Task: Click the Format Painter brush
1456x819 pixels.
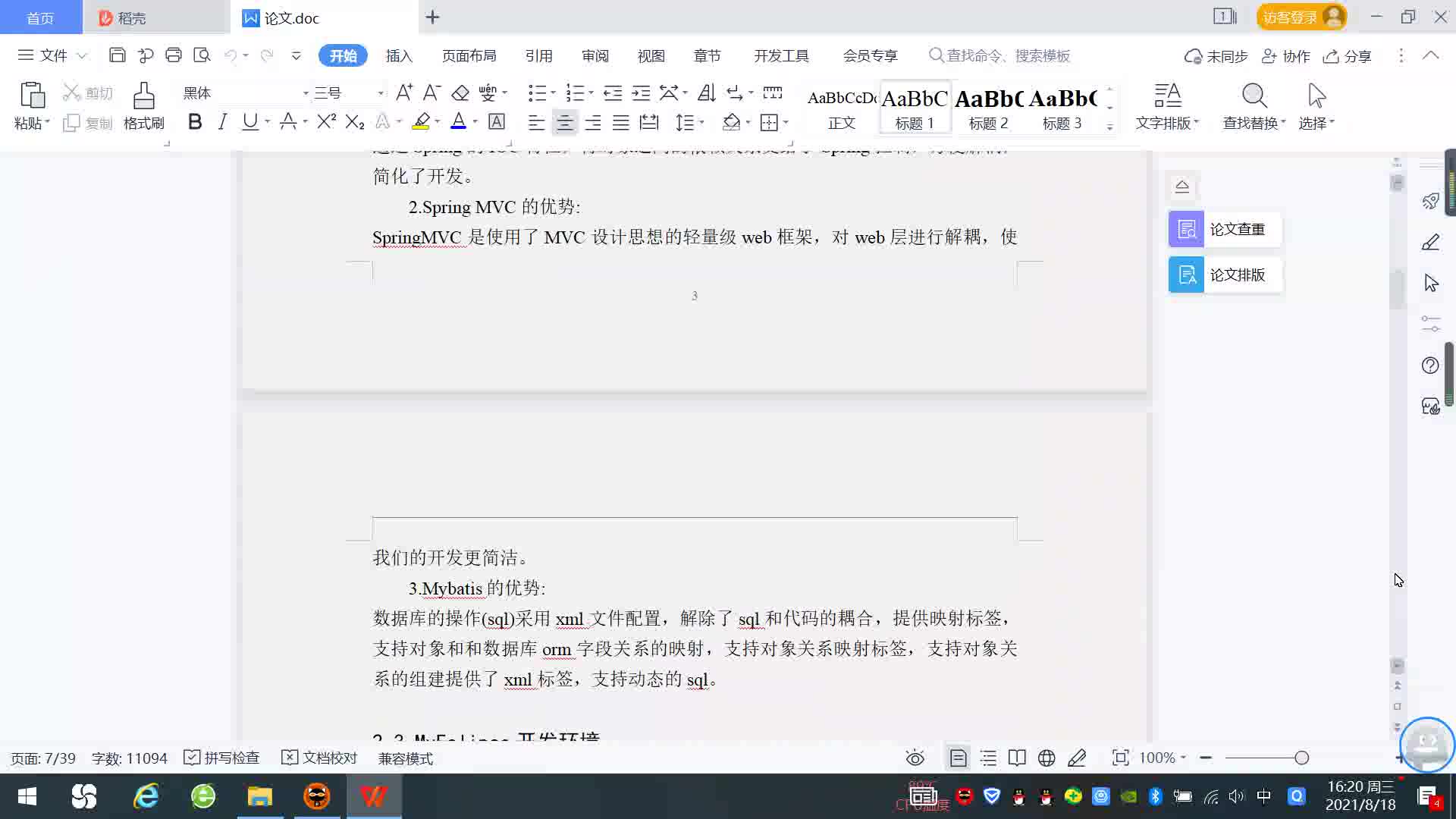Action: (x=143, y=96)
